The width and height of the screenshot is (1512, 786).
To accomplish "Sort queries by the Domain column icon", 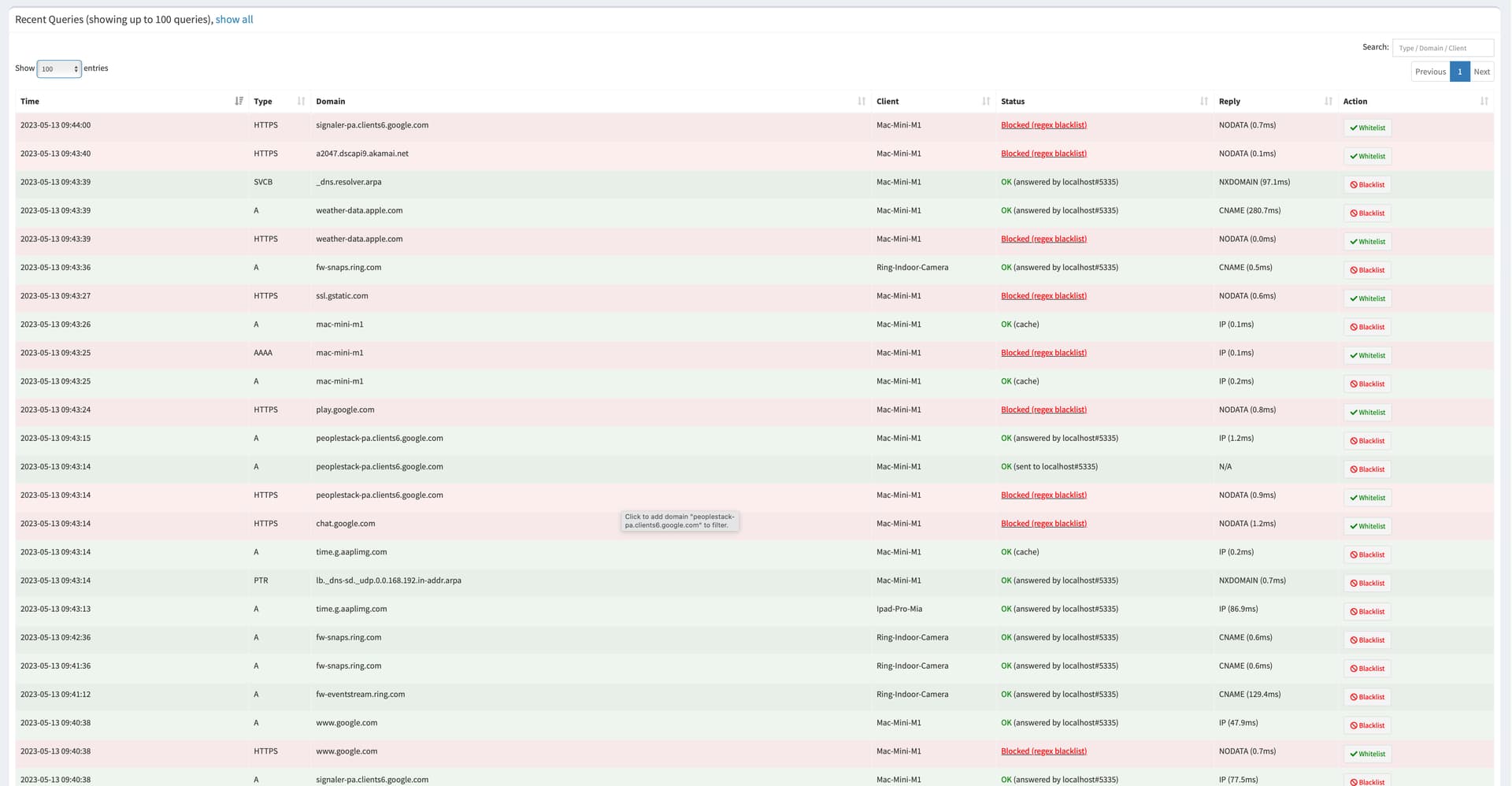I will point(860,101).
